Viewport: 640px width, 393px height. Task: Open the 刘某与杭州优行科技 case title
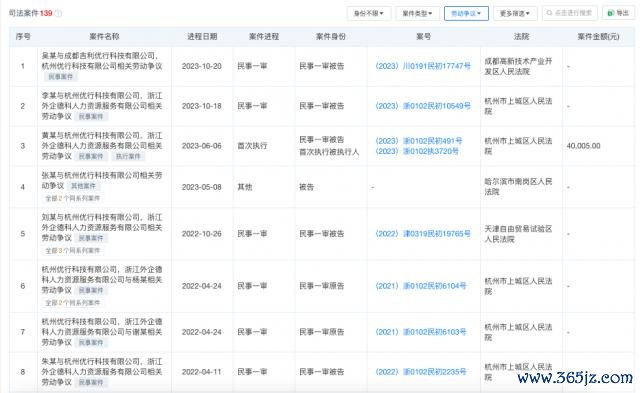[102, 227]
